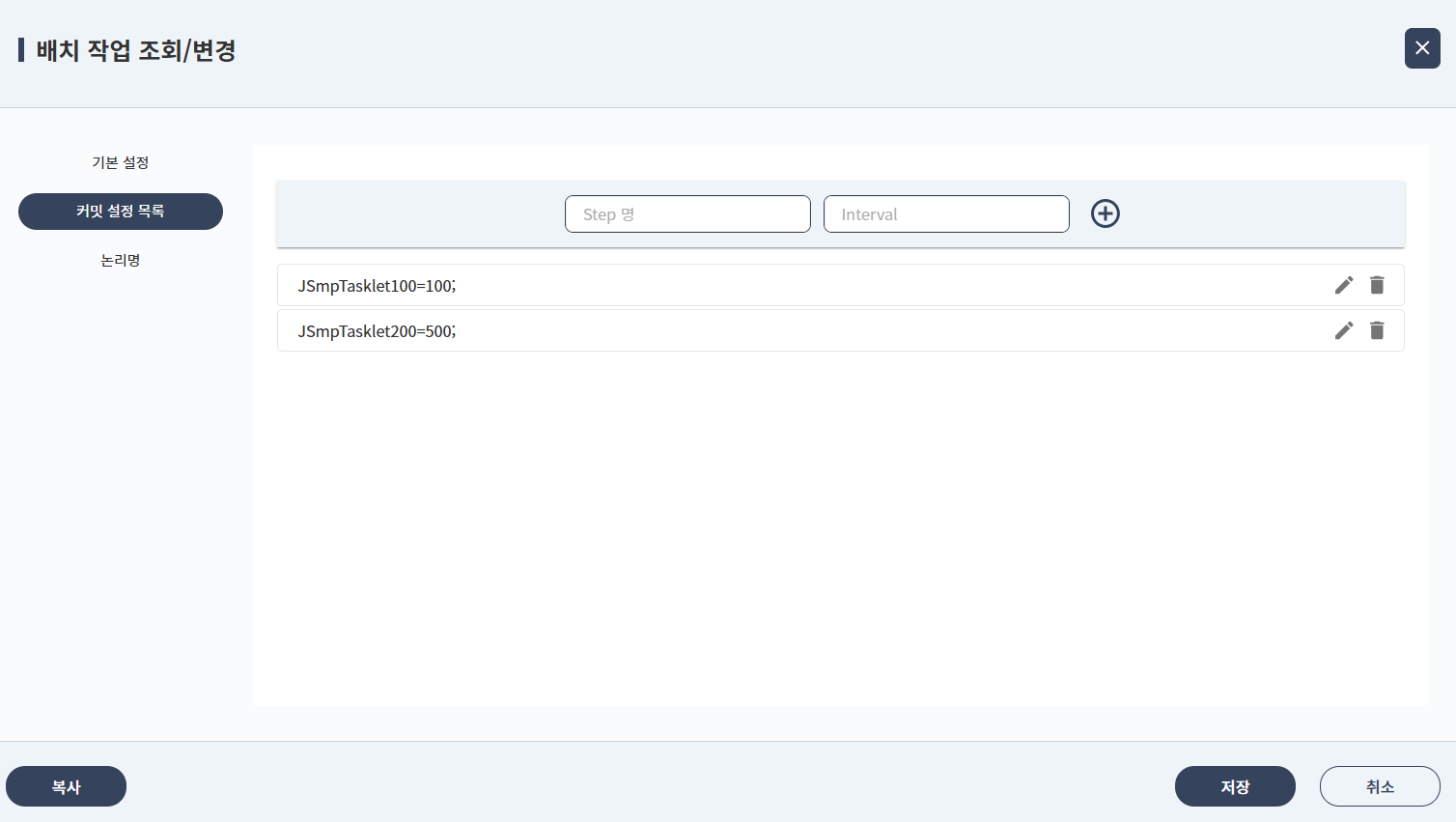Click the footer bar between 복사 and 저장

(x=647, y=784)
